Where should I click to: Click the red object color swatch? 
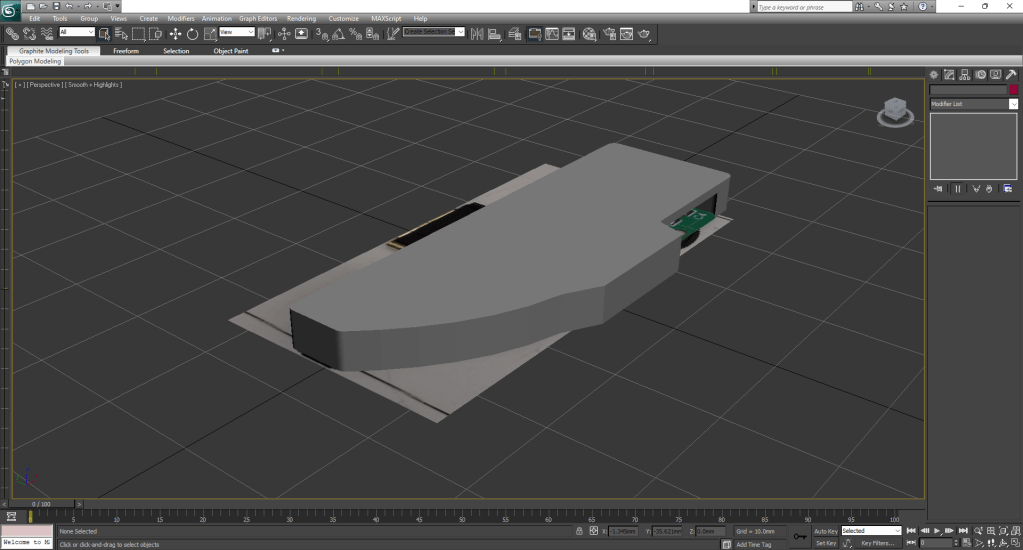click(1013, 90)
